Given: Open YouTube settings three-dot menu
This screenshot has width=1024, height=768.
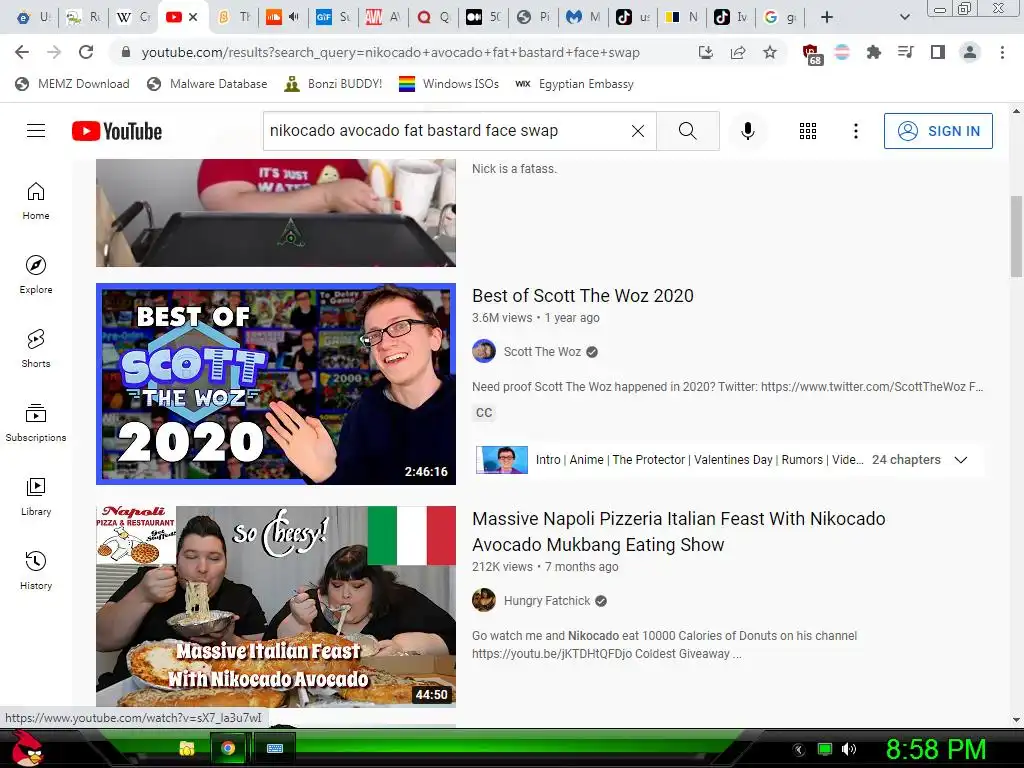Looking at the screenshot, I should pos(856,131).
